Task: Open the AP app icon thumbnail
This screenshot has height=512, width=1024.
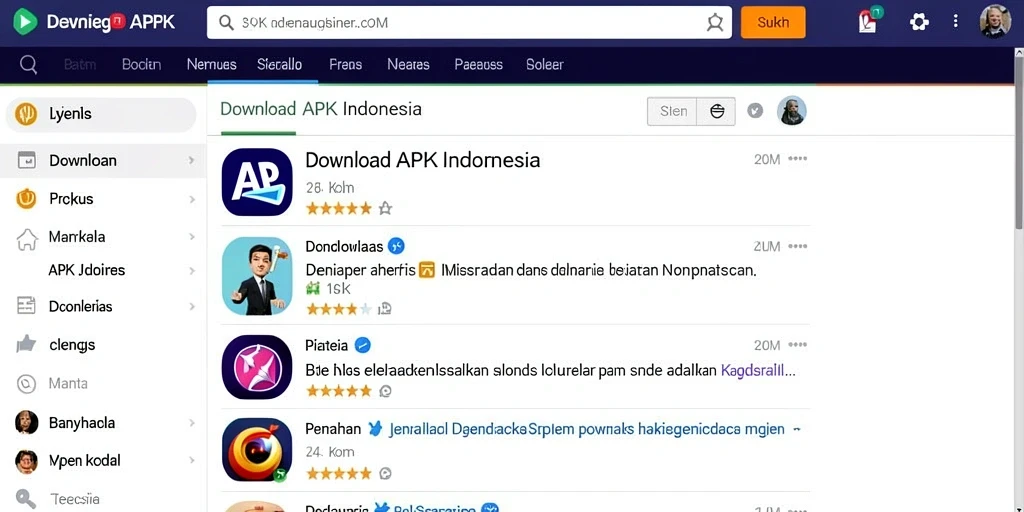Action: (x=257, y=182)
